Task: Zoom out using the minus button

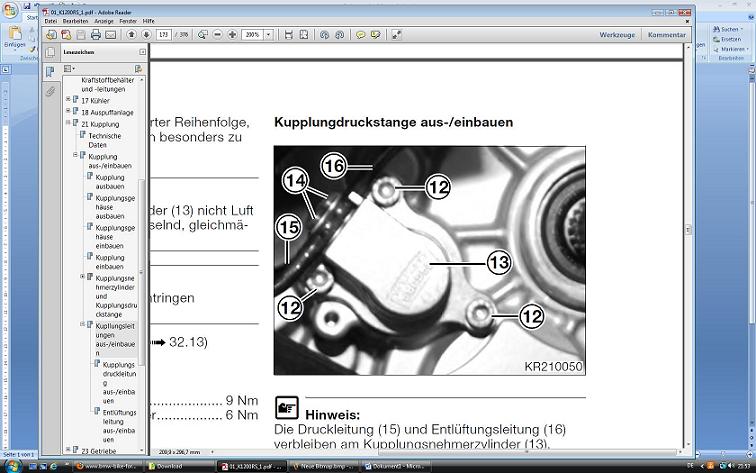Action: click(x=217, y=35)
